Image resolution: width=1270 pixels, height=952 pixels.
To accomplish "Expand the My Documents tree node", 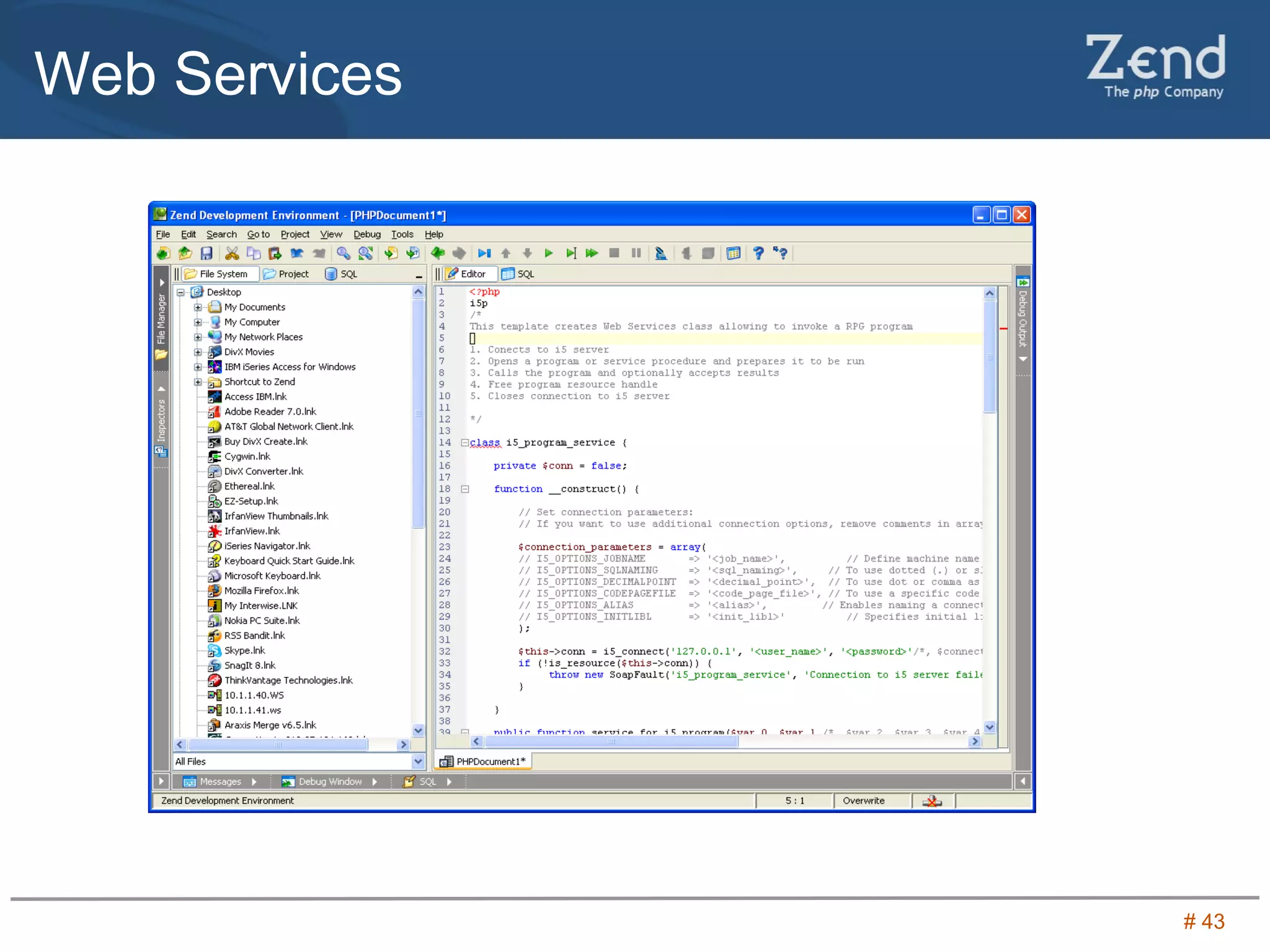I will 197,307.
